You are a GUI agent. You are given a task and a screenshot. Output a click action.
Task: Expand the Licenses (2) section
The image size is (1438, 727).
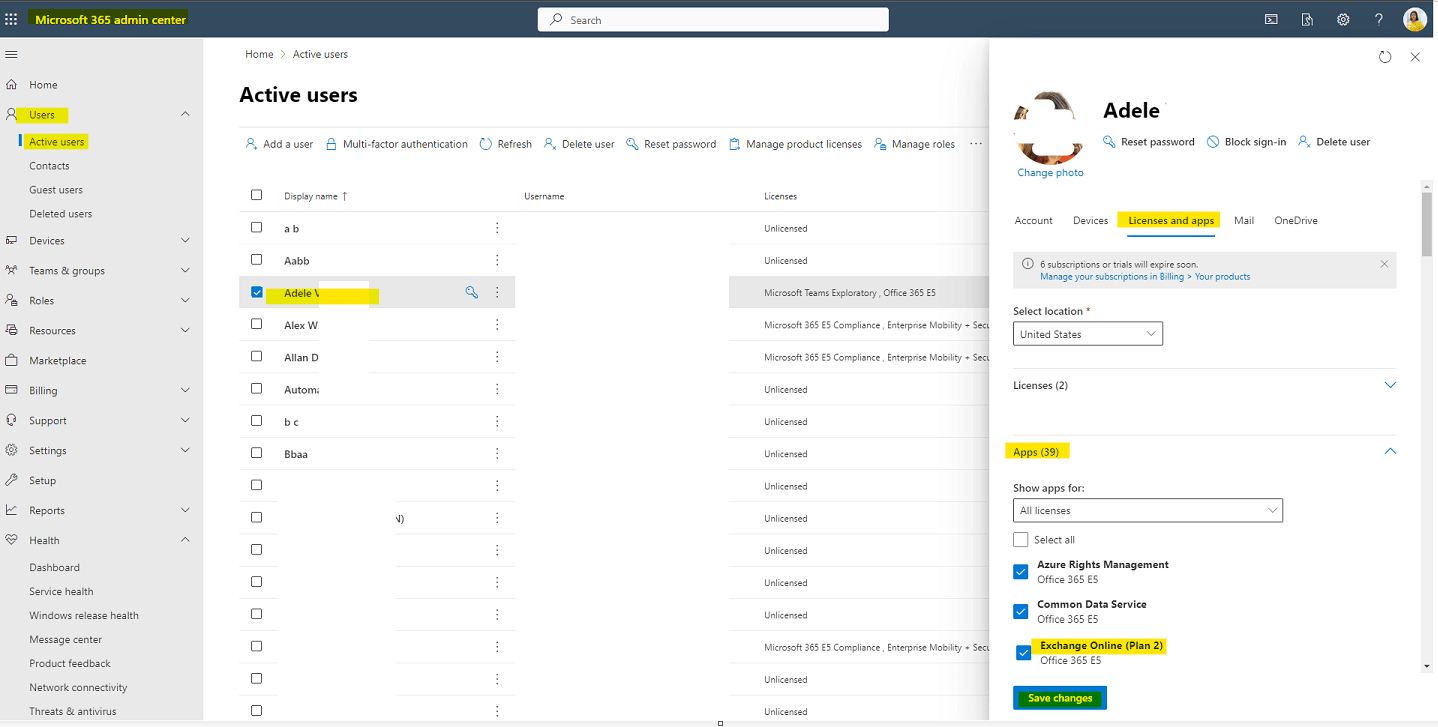[x=1390, y=385]
